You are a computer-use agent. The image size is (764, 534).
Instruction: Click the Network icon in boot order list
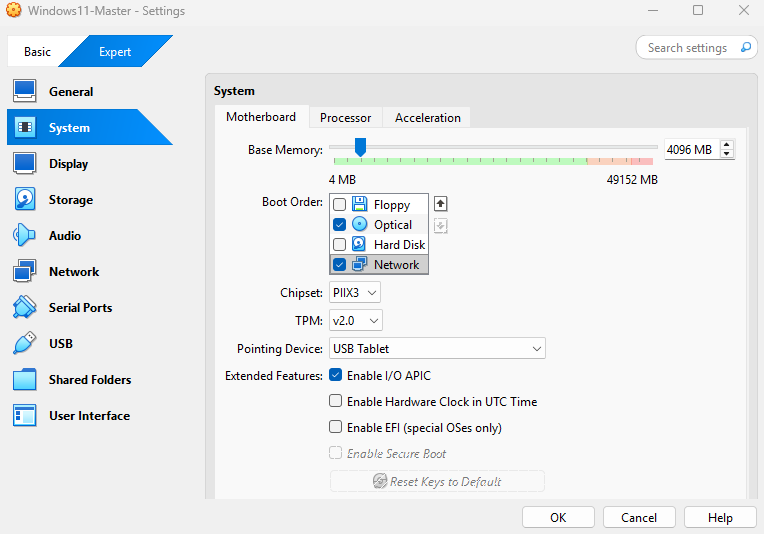(x=360, y=264)
